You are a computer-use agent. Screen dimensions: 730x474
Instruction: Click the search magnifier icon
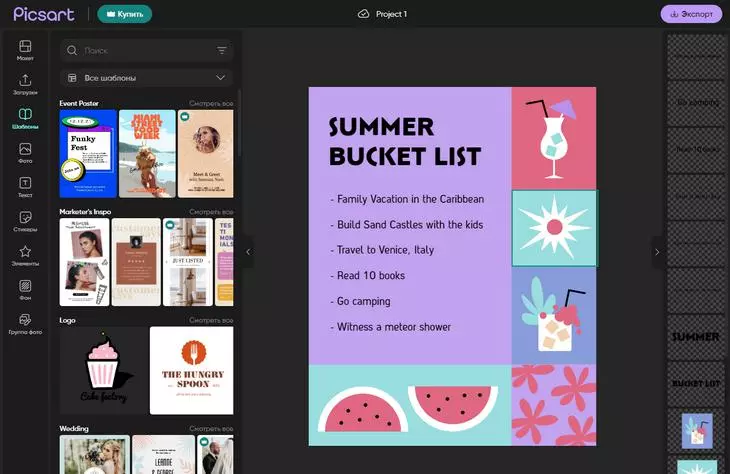pos(72,50)
